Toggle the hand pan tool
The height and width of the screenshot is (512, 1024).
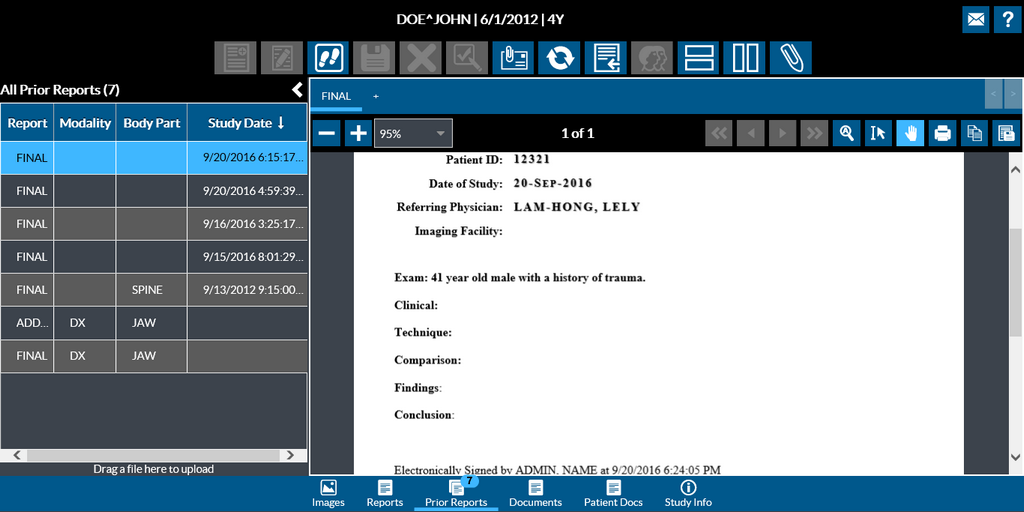910,133
